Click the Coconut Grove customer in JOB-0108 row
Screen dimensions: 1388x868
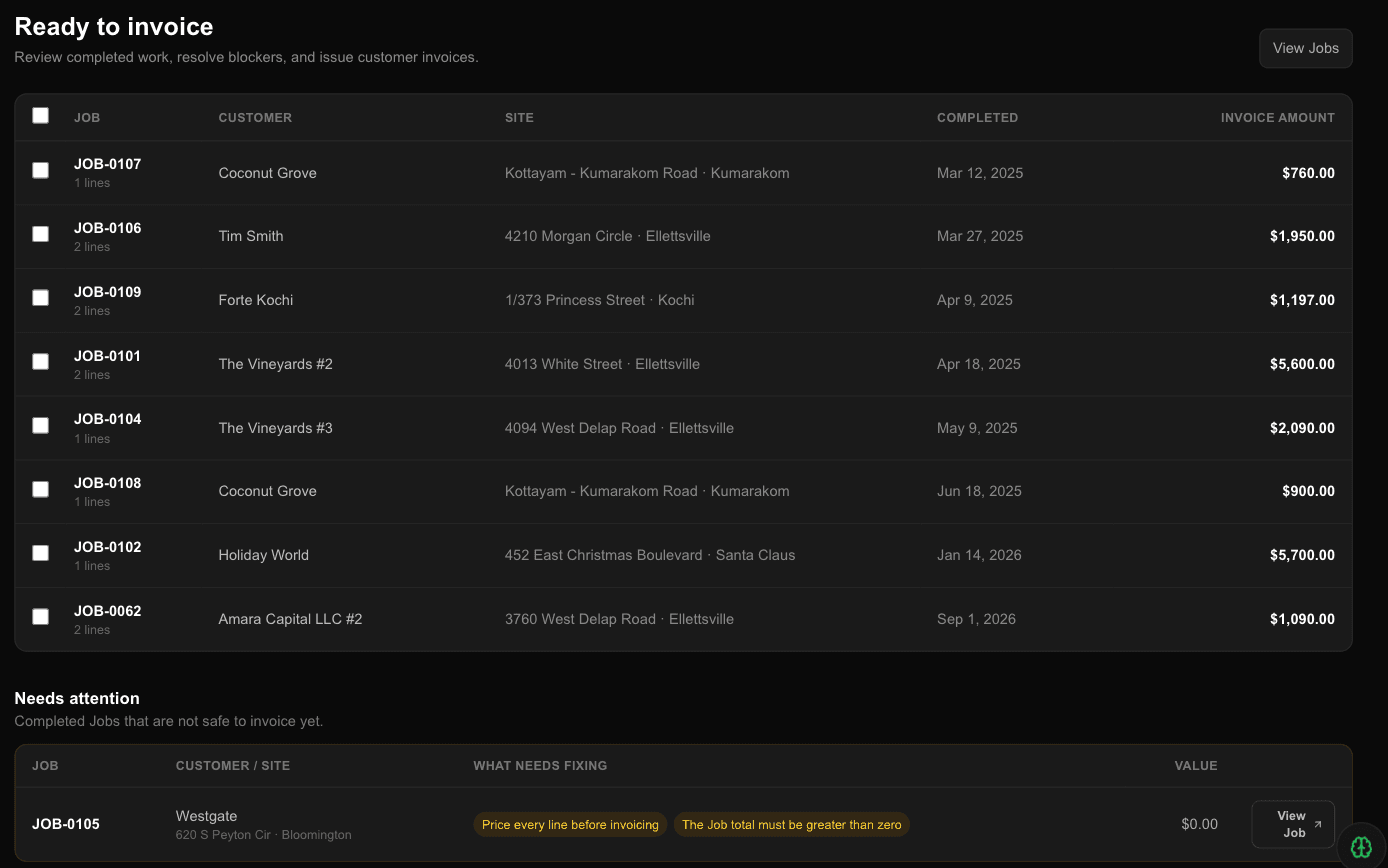pyautogui.click(x=267, y=491)
